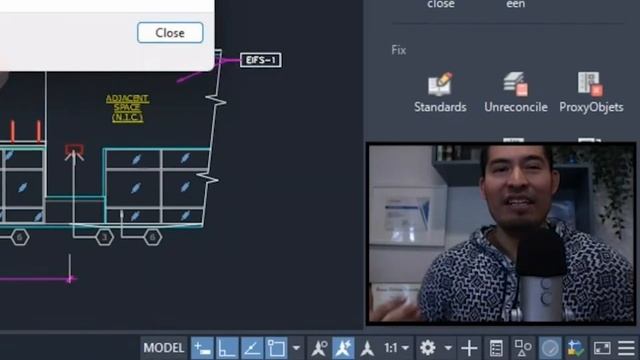The height and width of the screenshot is (360, 640).
Task: Click the annotation scale icon beside 1:1
Action: click(x=367, y=348)
